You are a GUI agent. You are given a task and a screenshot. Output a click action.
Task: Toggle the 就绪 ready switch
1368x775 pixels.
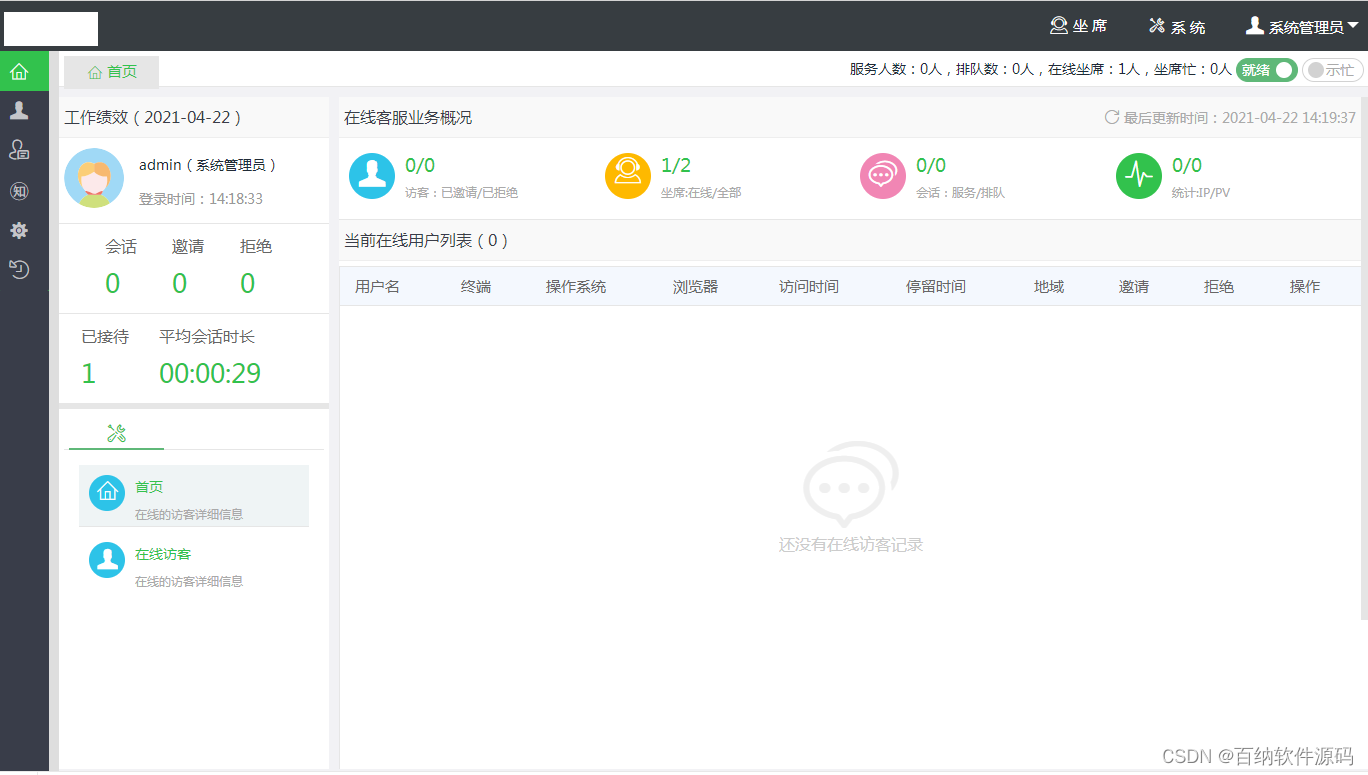[x=1267, y=70]
